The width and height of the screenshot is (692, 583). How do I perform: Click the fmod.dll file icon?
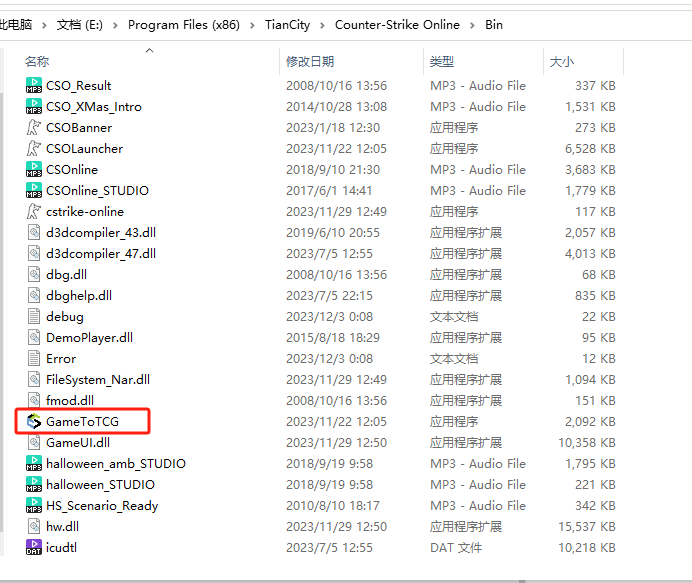click(34, 400)
